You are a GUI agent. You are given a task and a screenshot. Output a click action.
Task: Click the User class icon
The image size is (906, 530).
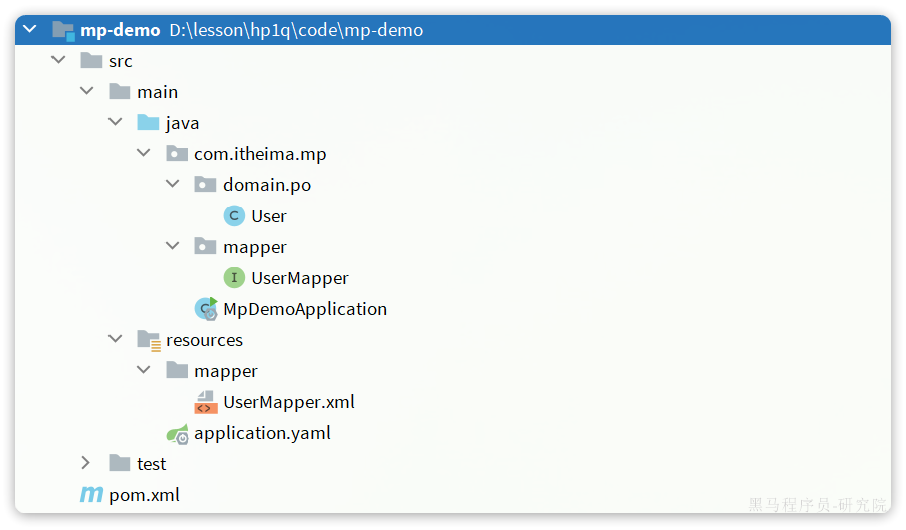point(234,216)
